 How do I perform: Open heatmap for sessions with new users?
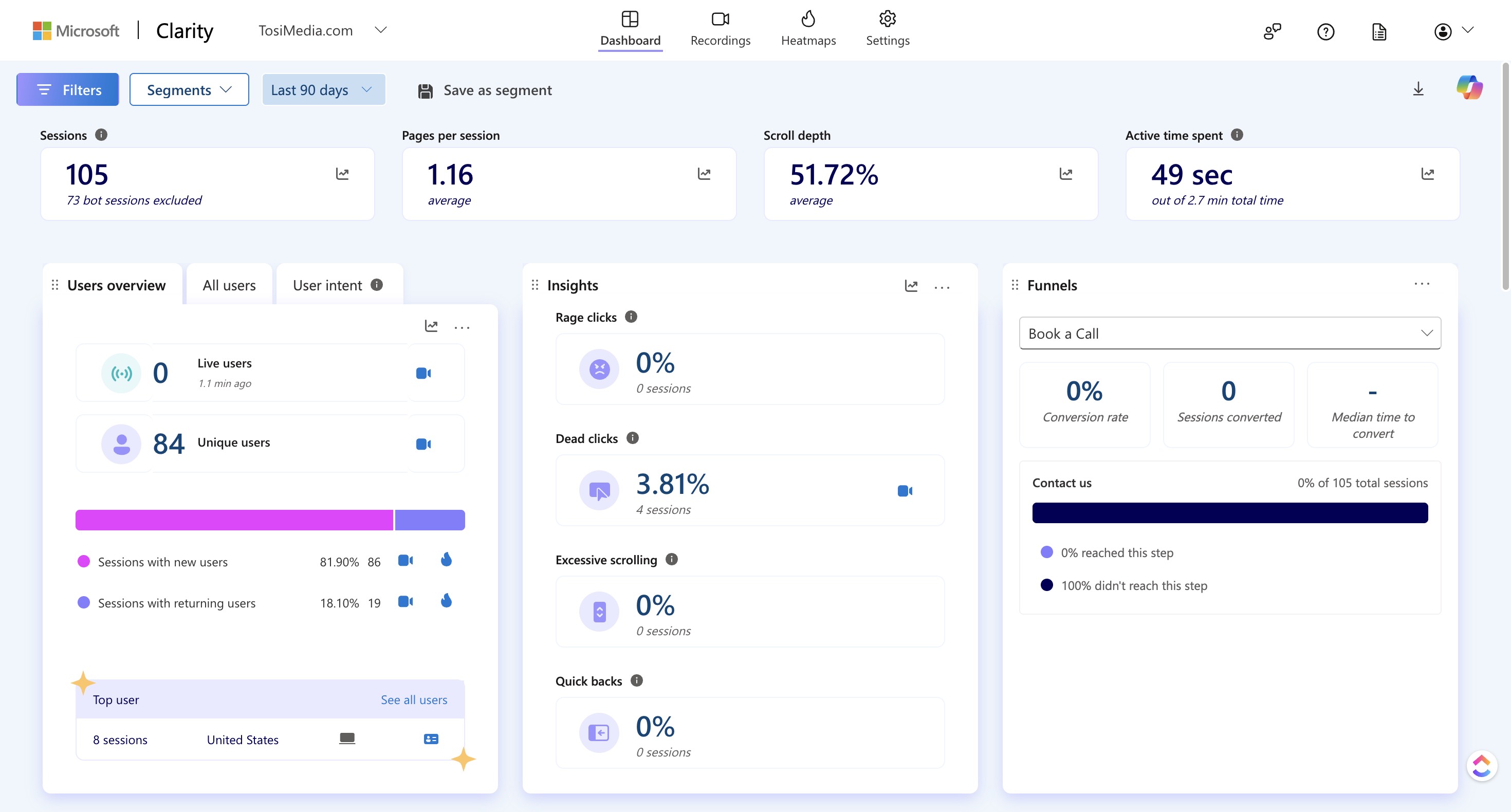[447, 560]
